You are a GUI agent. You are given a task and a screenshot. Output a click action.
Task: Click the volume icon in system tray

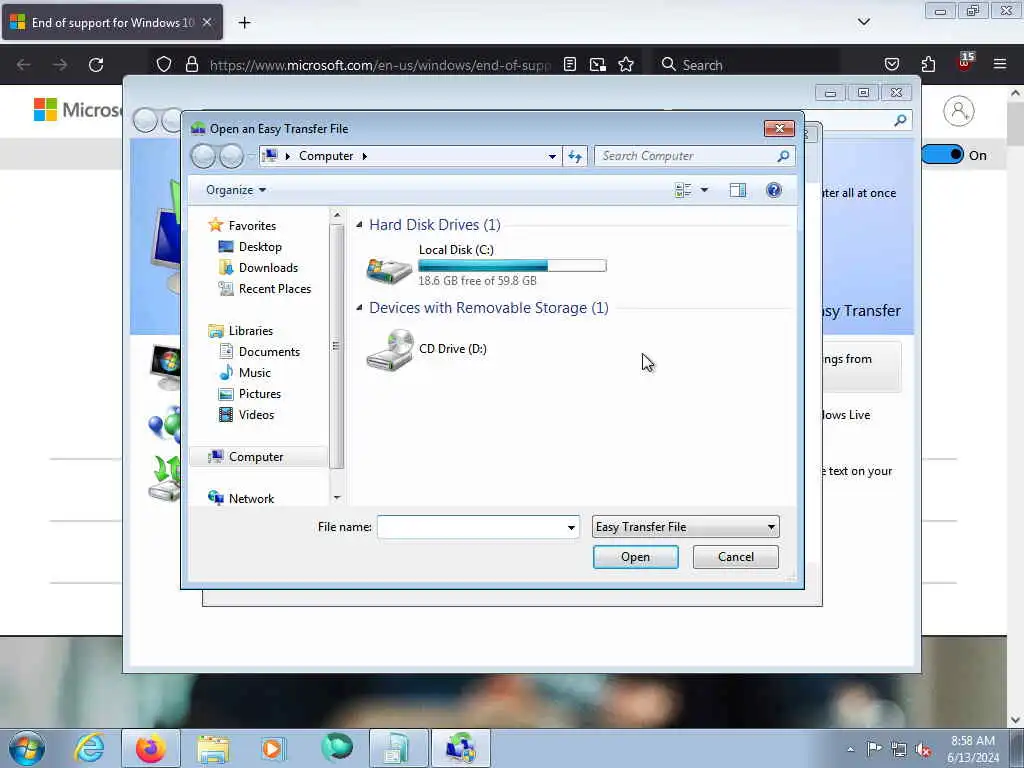pyautogui.click(x=923, y=750)
